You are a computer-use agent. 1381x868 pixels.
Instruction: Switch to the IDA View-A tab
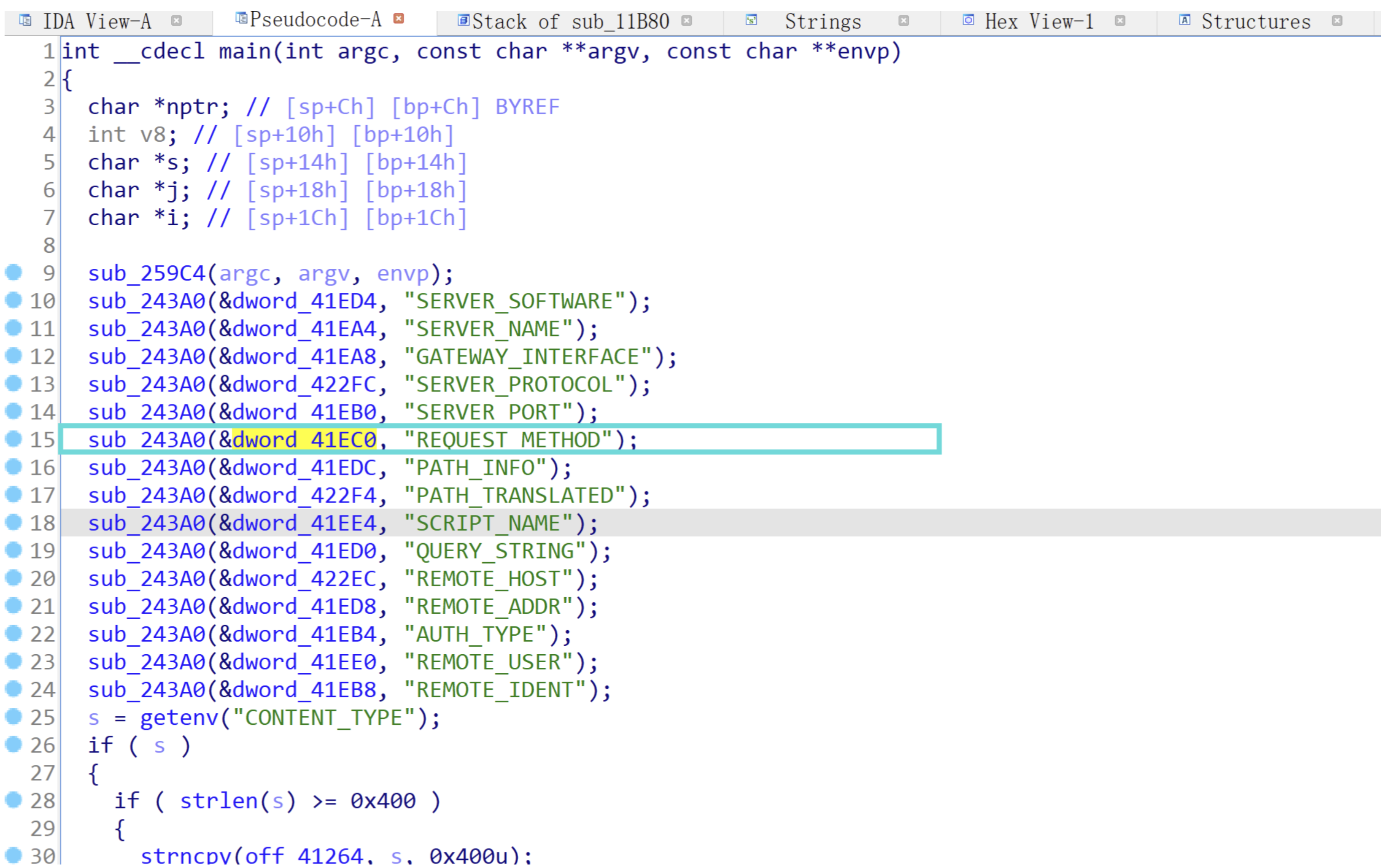(x=98, y=22)
